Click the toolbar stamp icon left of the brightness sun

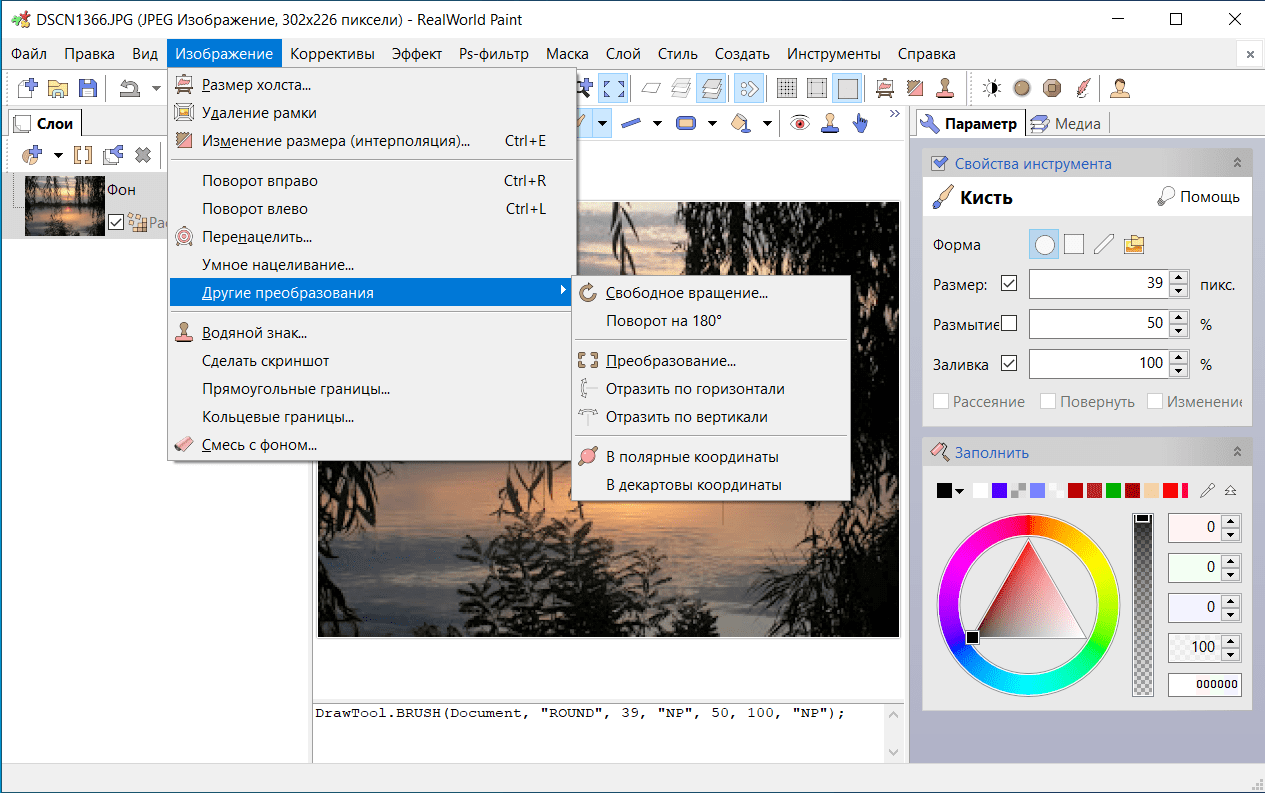coord(943,88)
